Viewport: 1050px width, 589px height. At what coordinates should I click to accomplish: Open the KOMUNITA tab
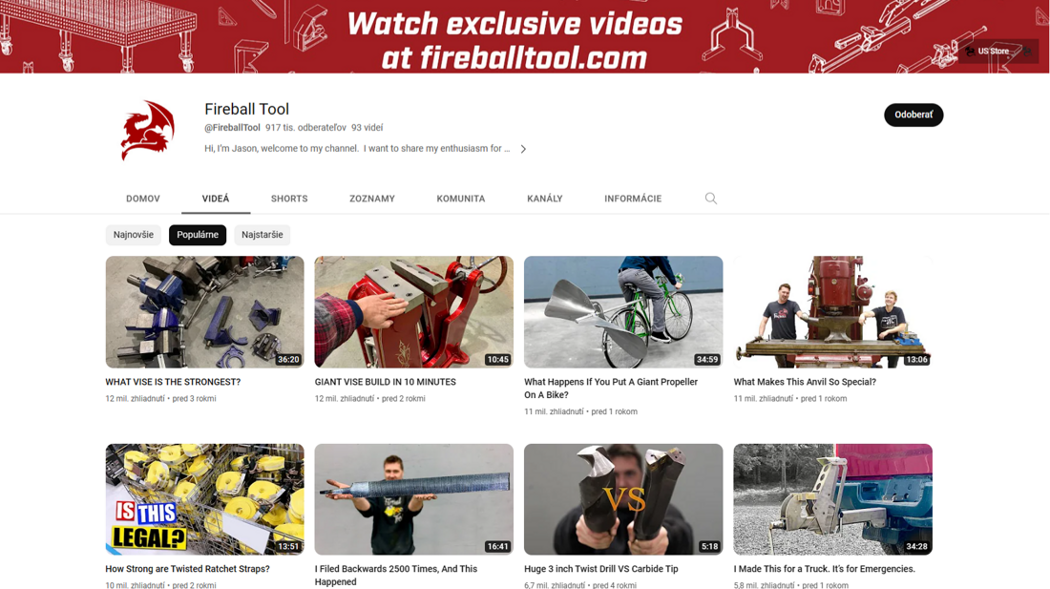tap(461, 199)
